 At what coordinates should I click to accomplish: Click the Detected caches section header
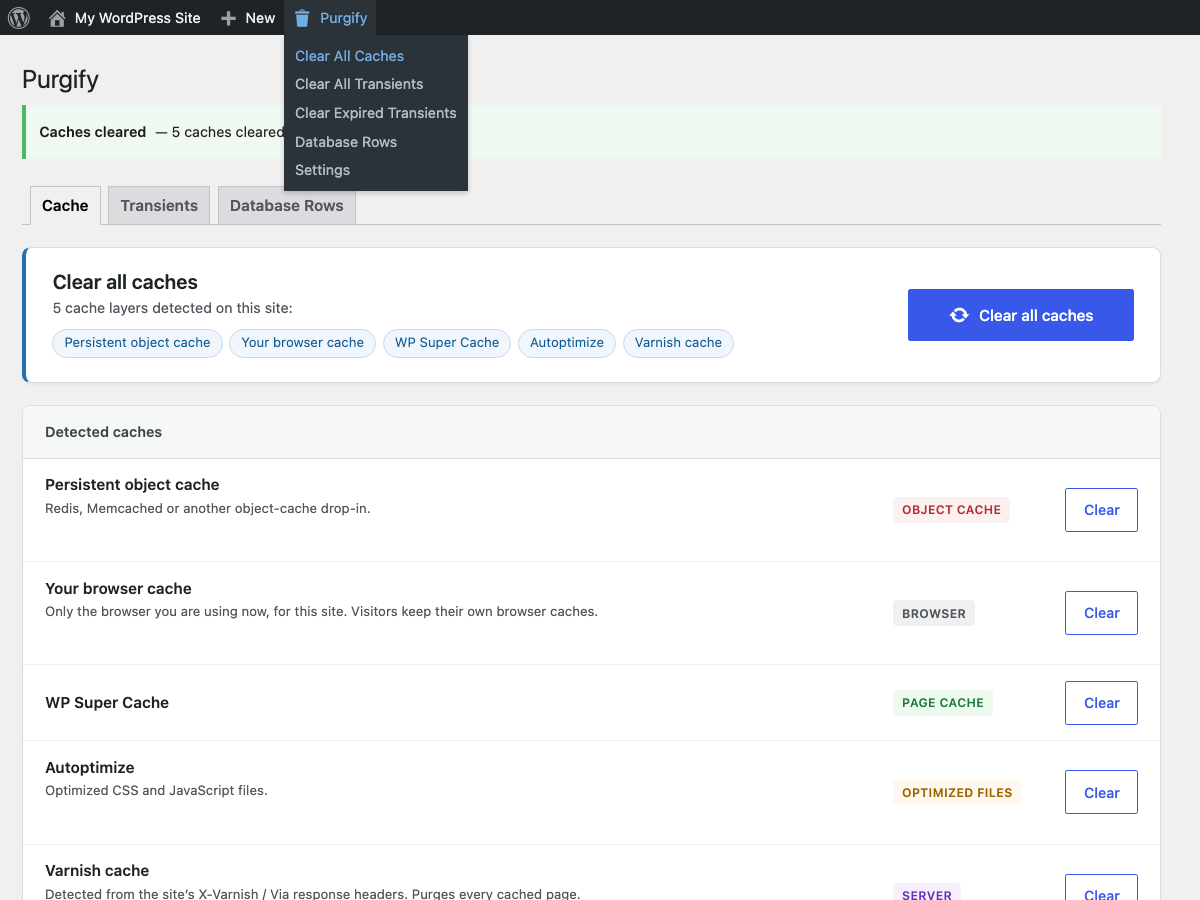point(103,432)
